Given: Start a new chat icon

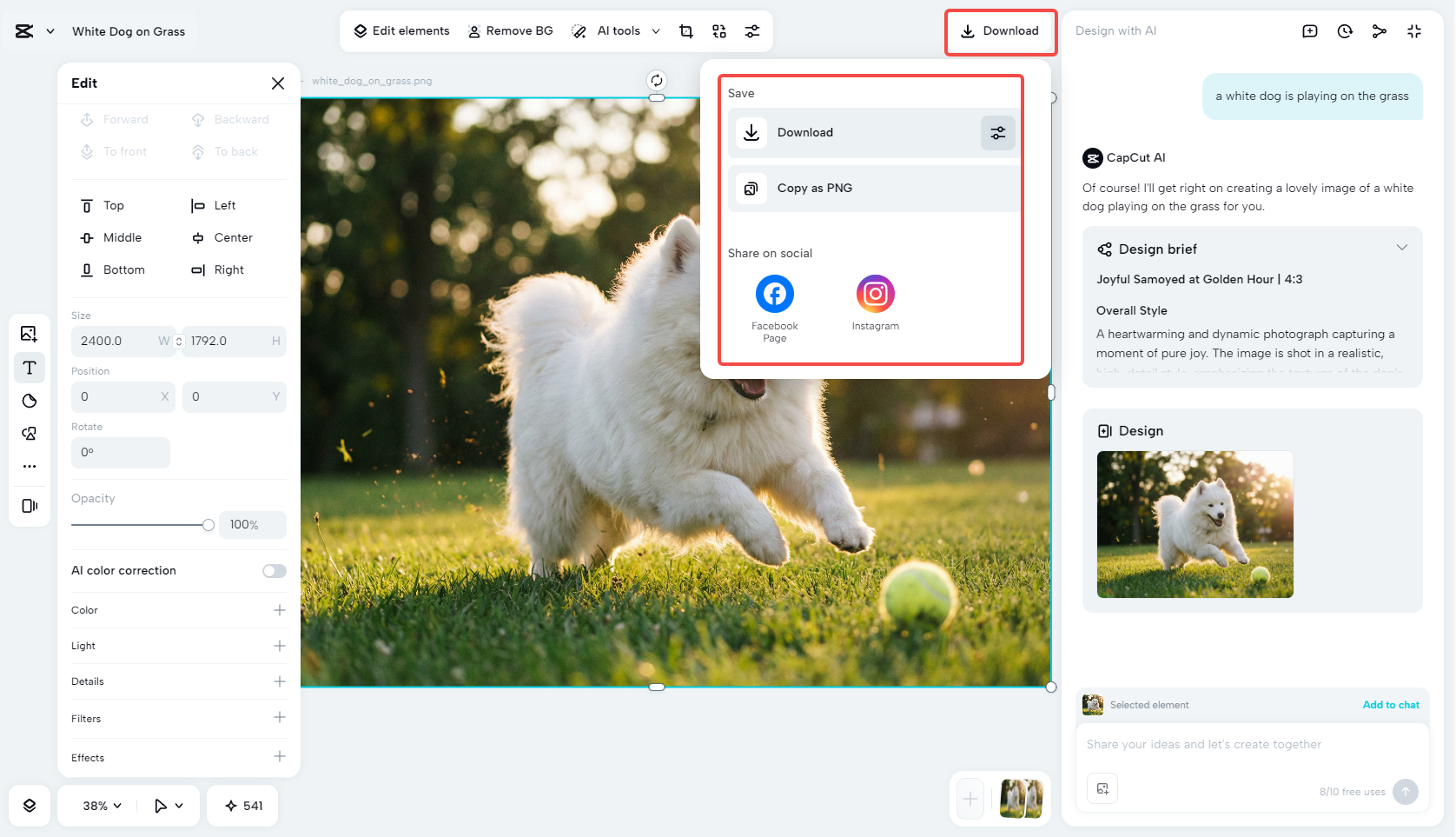Looking at the screenshot, I should [1310, 31].
